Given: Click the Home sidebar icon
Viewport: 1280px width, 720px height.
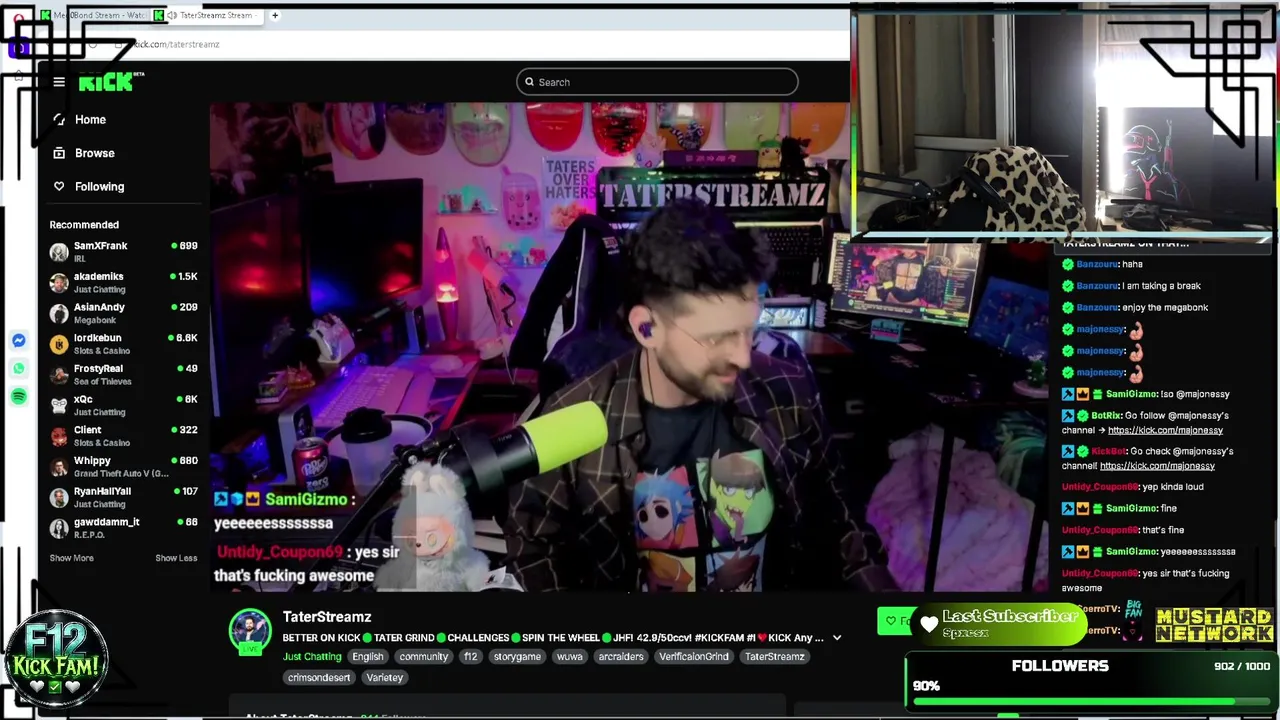Looking at the screenshot, I should pos(59,119).
